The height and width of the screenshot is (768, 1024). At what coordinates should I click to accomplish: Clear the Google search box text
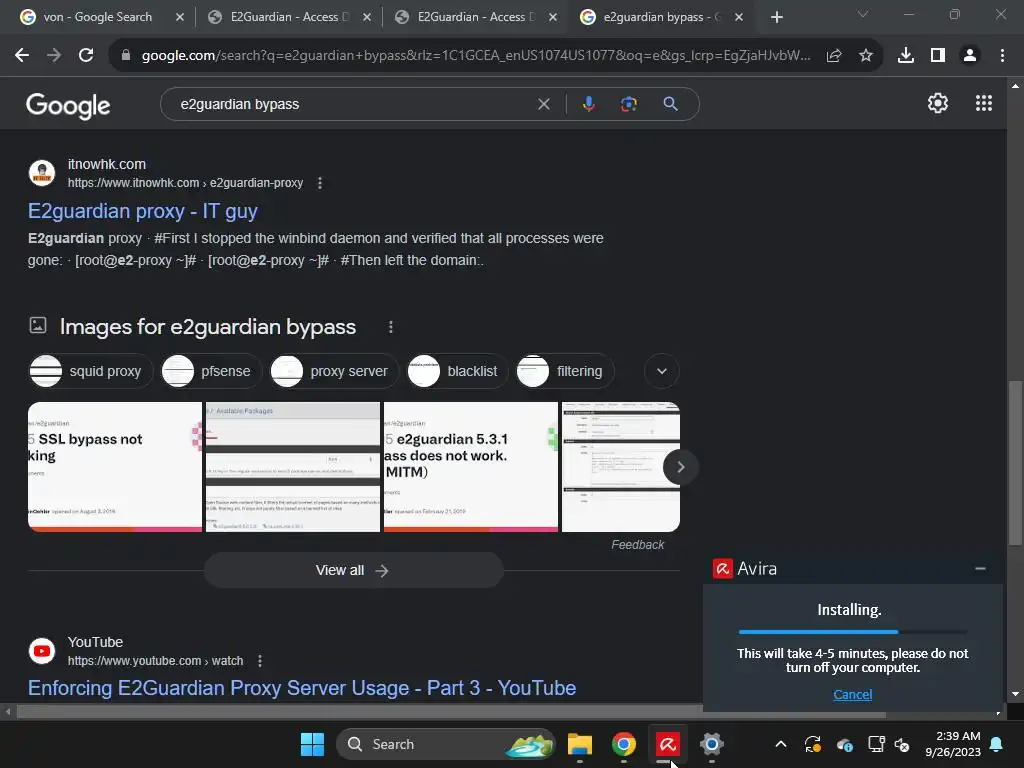(543, 104)
